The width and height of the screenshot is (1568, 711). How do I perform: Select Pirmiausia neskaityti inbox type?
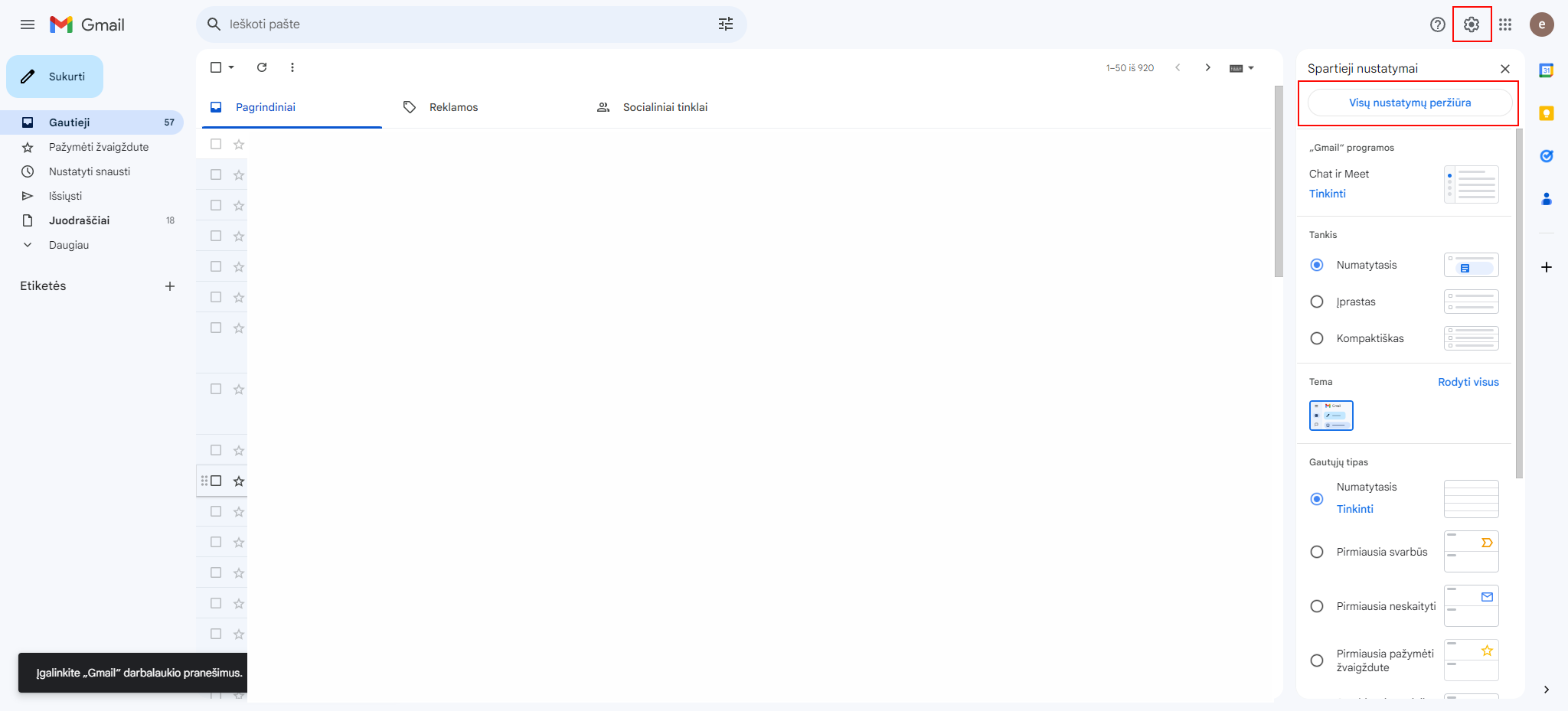pyautogui.click(x=1317, y=606)
